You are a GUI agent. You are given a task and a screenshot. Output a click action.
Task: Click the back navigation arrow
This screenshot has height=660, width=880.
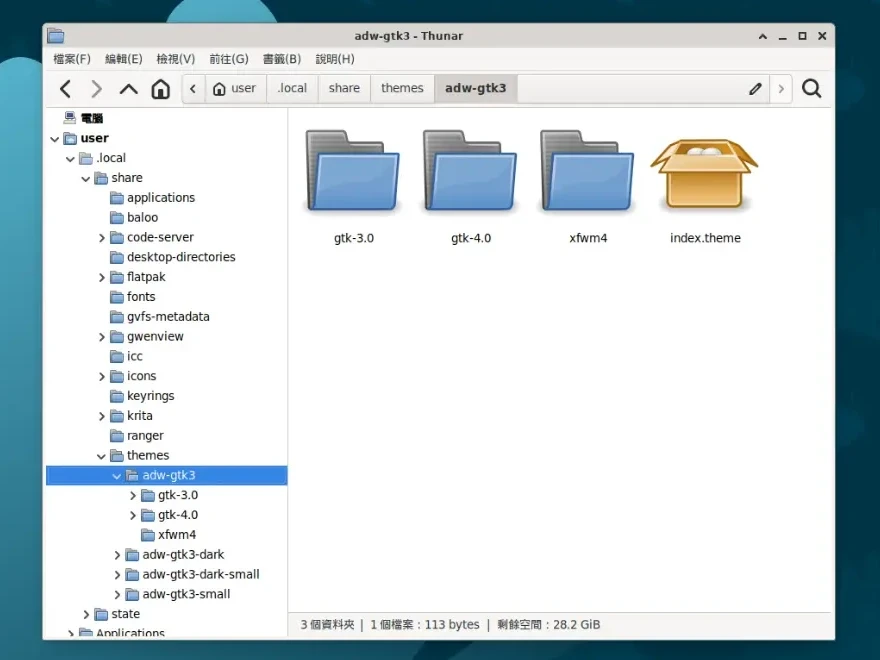point(64,88)
